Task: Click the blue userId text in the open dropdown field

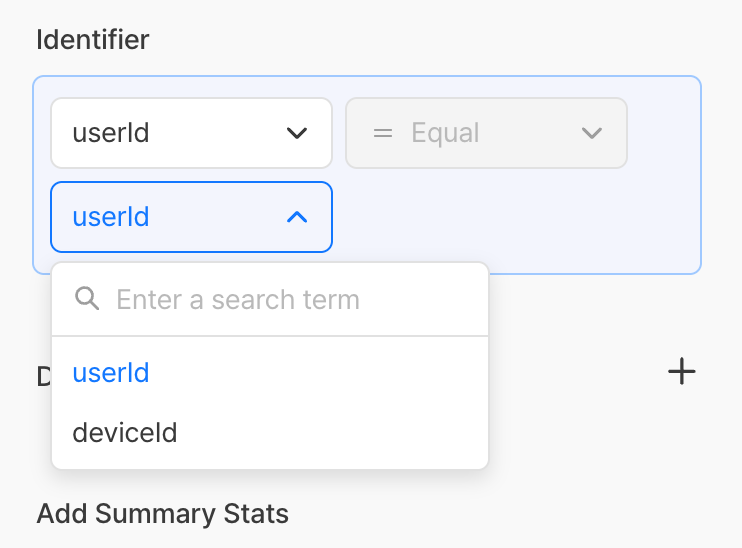Action: pyautogui.click(x=111, y=217)
